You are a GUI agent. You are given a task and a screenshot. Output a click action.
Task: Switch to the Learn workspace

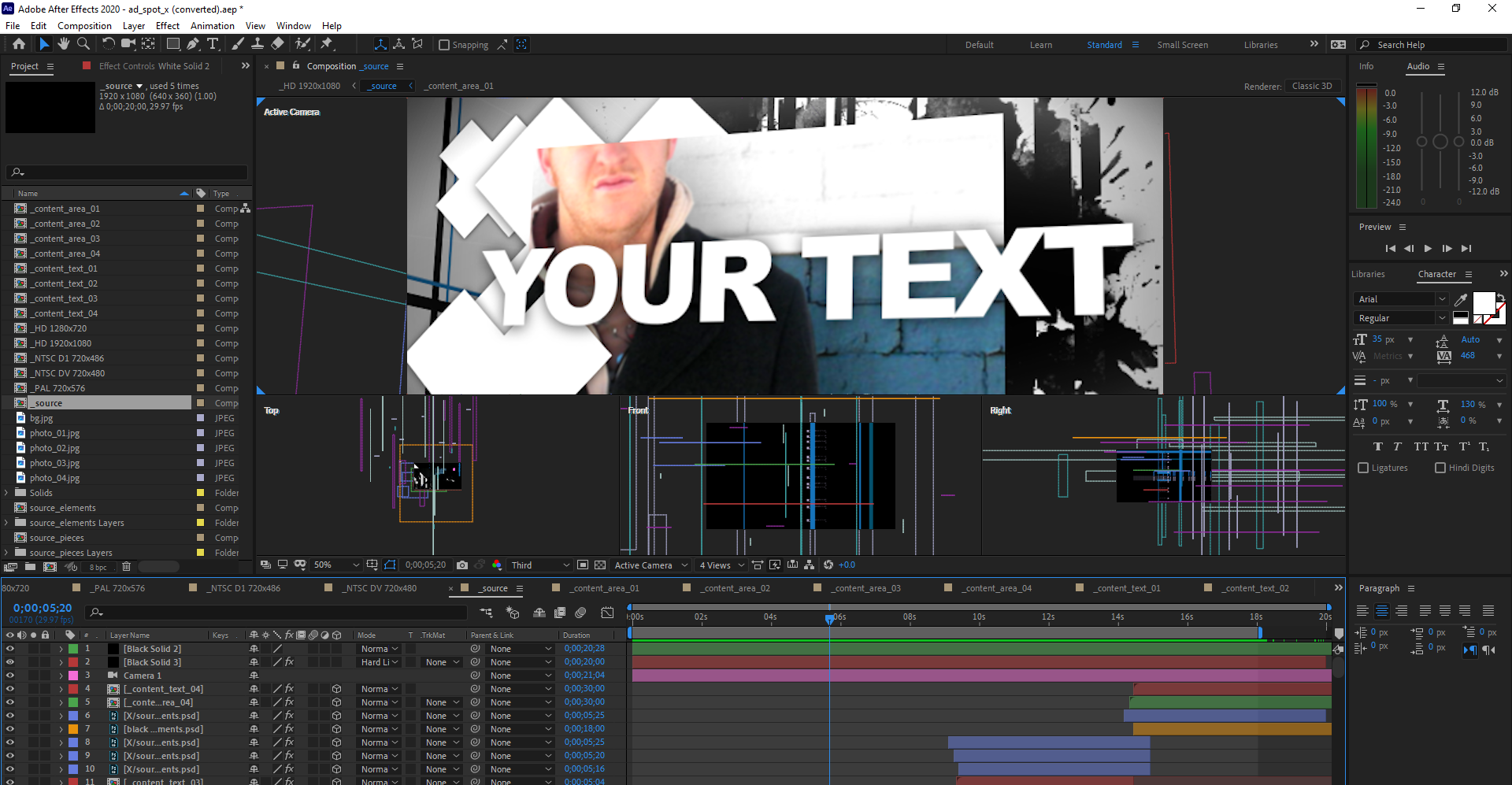[1041, 45]
